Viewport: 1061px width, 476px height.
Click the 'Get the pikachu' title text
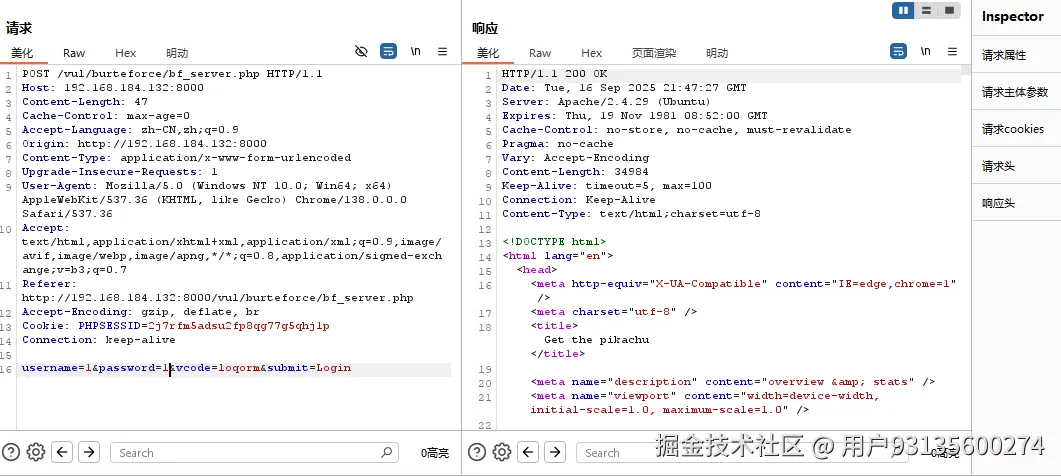coord(596,340)
